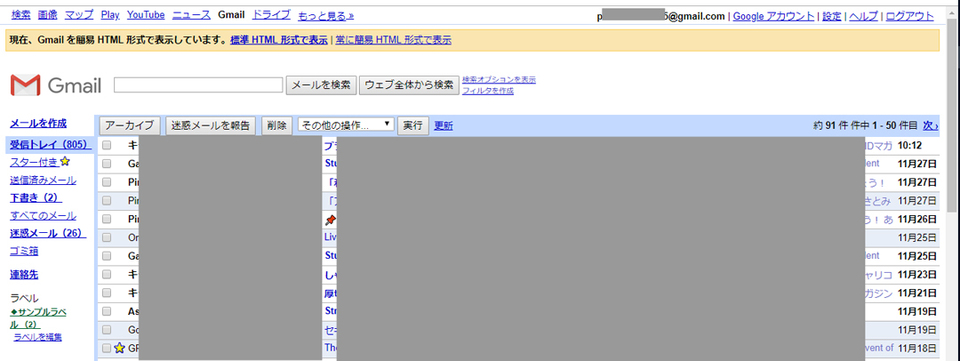Select the checkbox of the 11月26日 message

point(107,219)
